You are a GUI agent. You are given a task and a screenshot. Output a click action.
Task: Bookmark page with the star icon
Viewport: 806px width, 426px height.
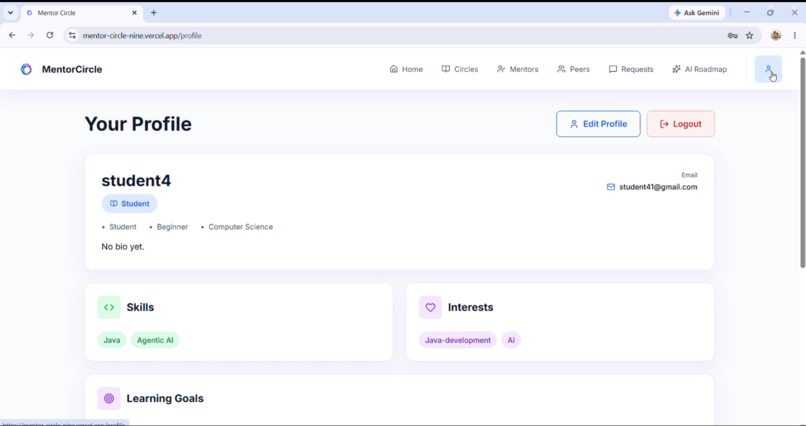749,35
